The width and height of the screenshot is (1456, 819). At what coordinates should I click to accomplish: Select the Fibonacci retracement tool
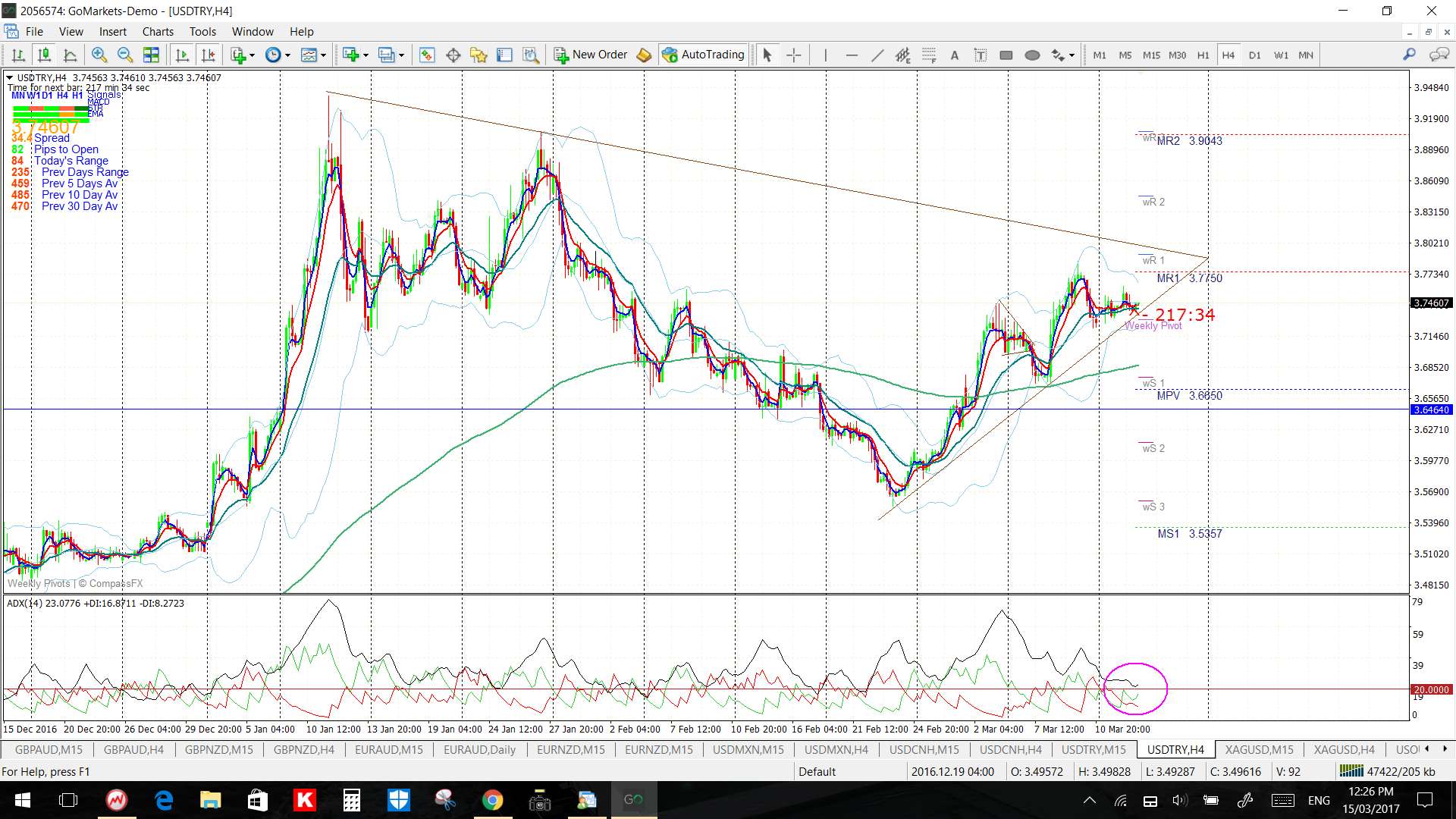tap(929, 55)
